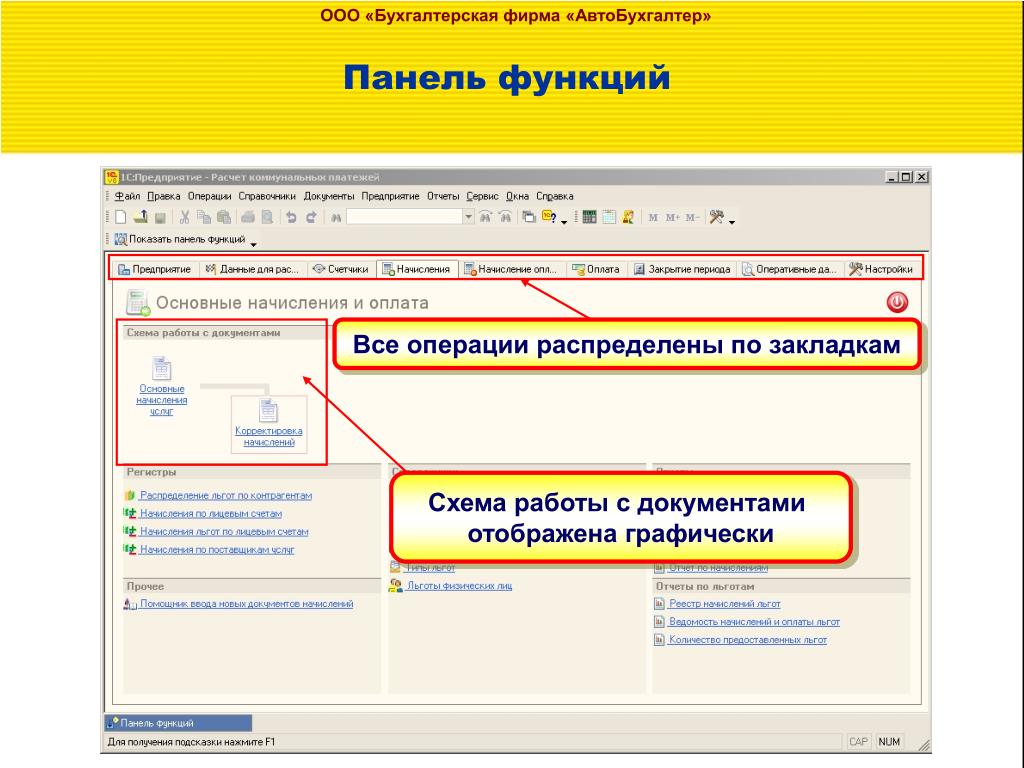Expand the help icon dropdown arrow
The height and width of the screenshot is (768, 1024).
pyautogui.click(x=564, y=221)
